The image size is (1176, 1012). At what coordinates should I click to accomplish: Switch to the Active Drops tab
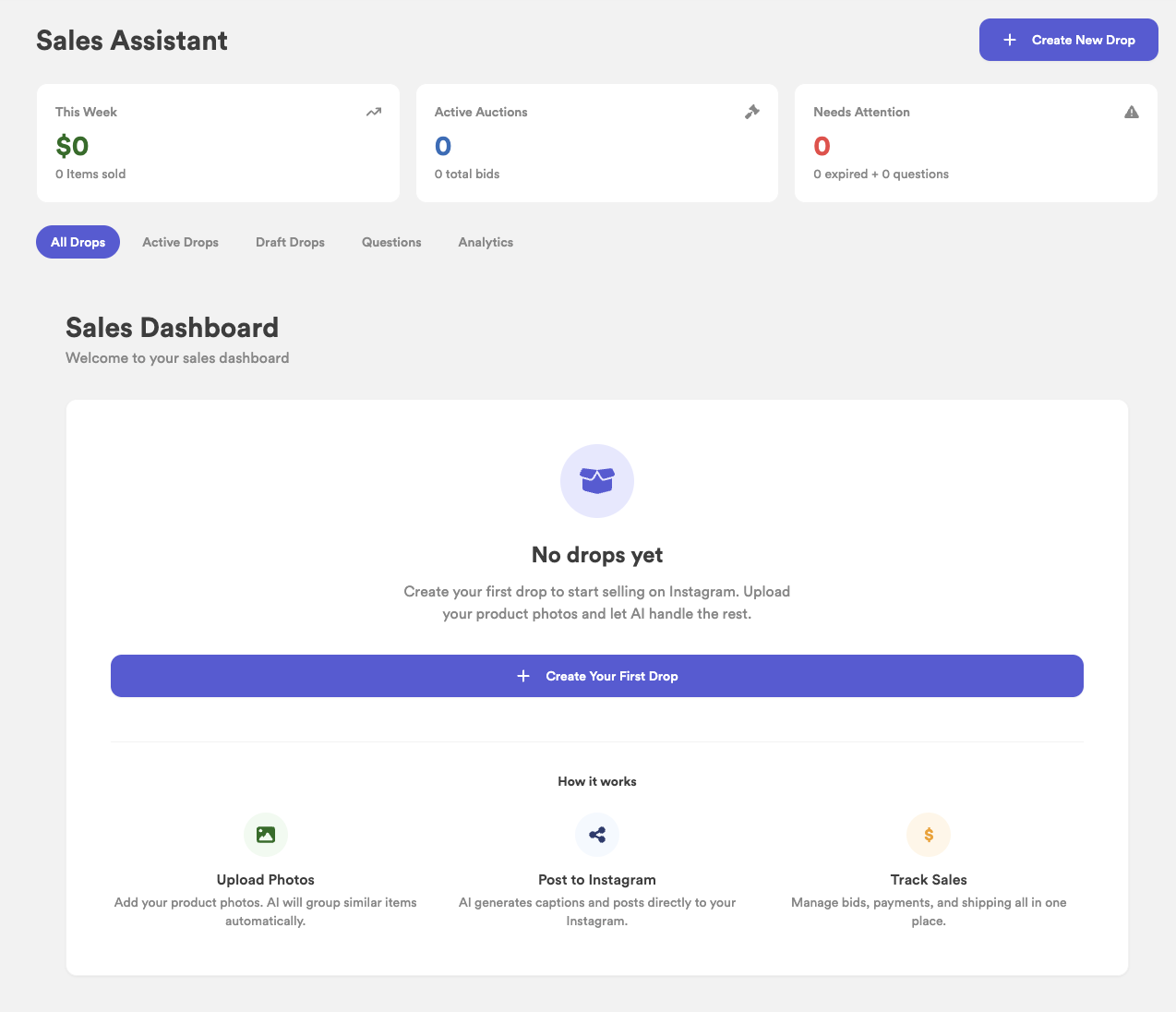click(180, 242)
